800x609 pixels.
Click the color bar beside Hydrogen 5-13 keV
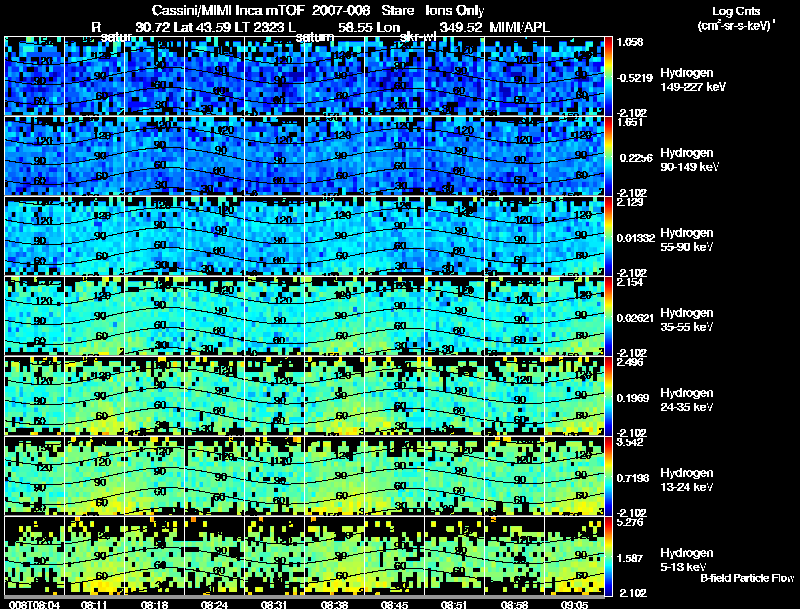(x=608, y=556)
